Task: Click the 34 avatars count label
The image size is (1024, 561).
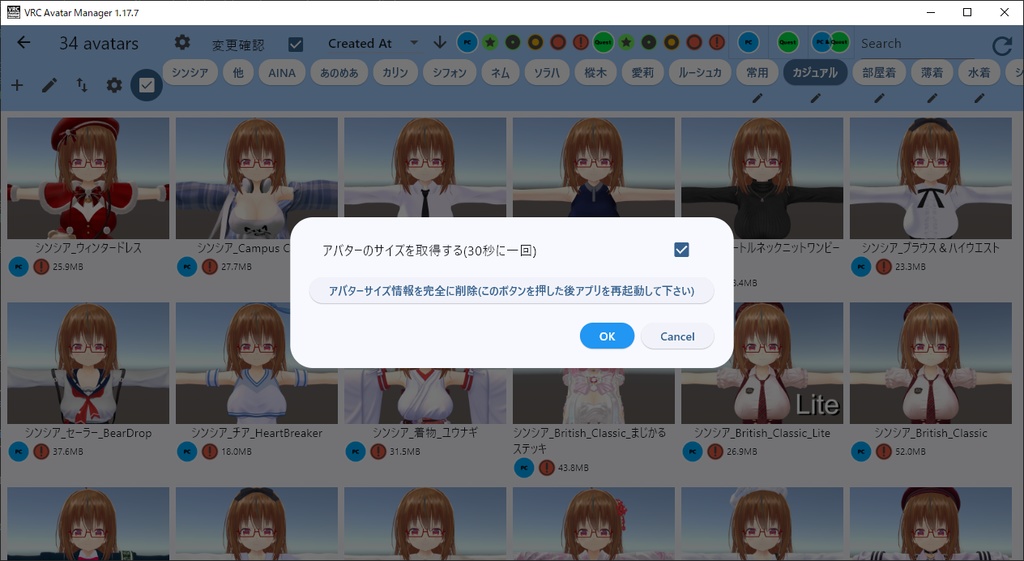Action: click(99, 44)
